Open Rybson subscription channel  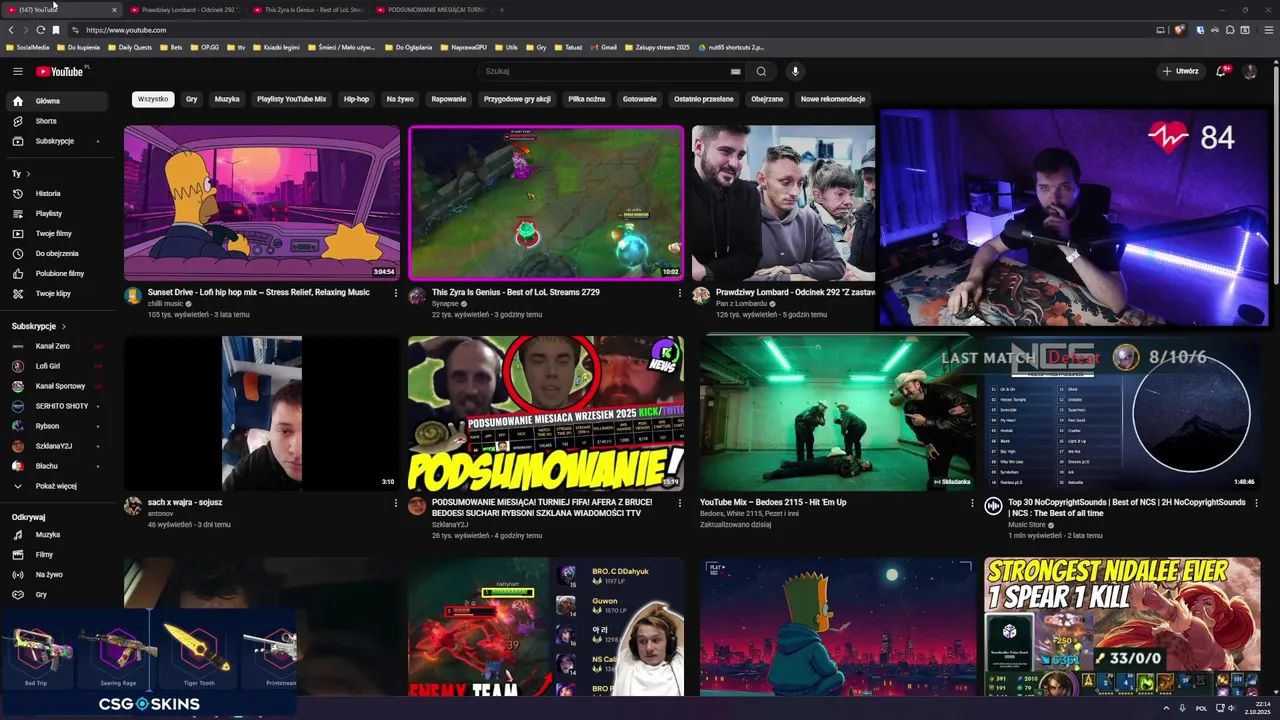click(x=57, y=426)
